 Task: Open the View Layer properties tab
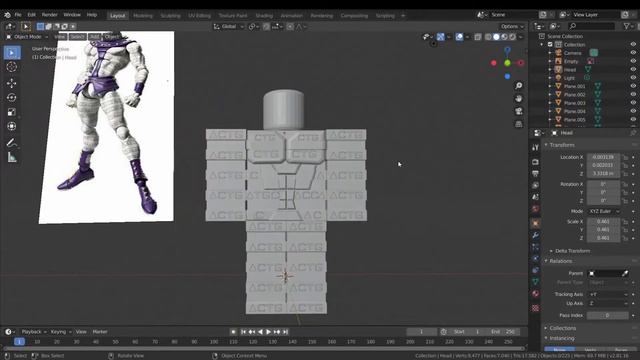536,185
